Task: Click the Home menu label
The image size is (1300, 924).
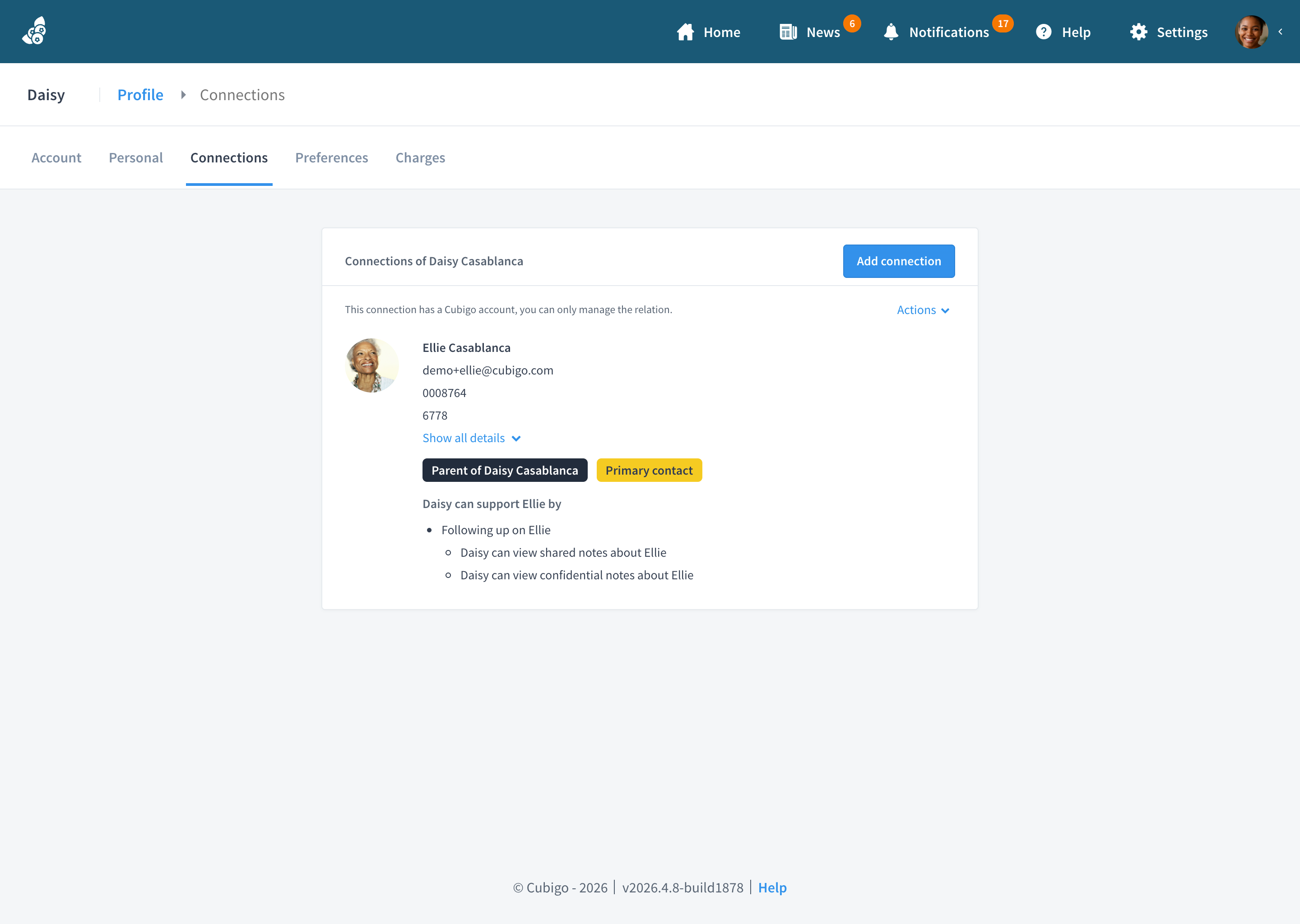Action: tap(722, 32)
